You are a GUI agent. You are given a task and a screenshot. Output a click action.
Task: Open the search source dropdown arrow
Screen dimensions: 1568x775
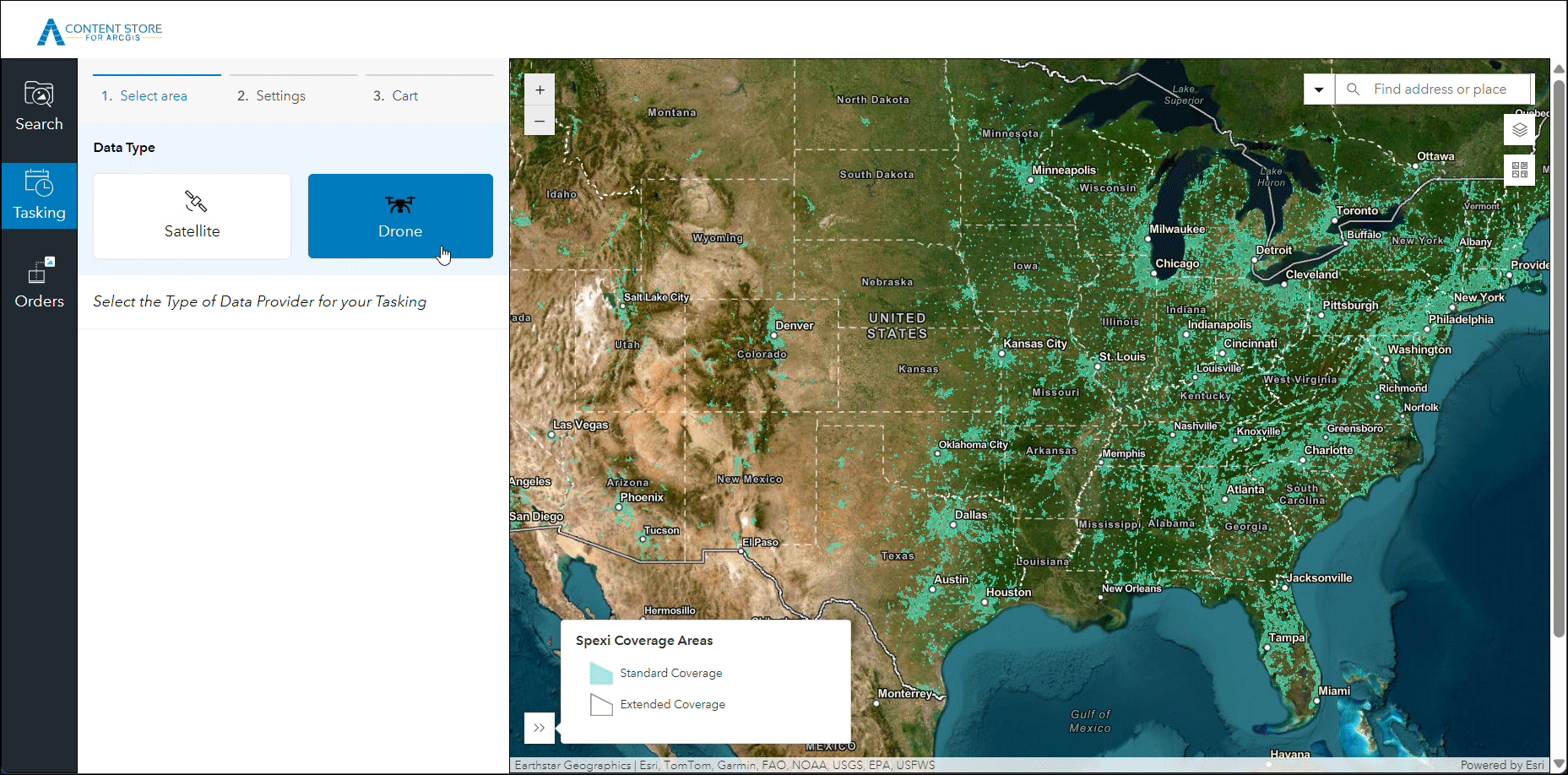click(1319, 89)
